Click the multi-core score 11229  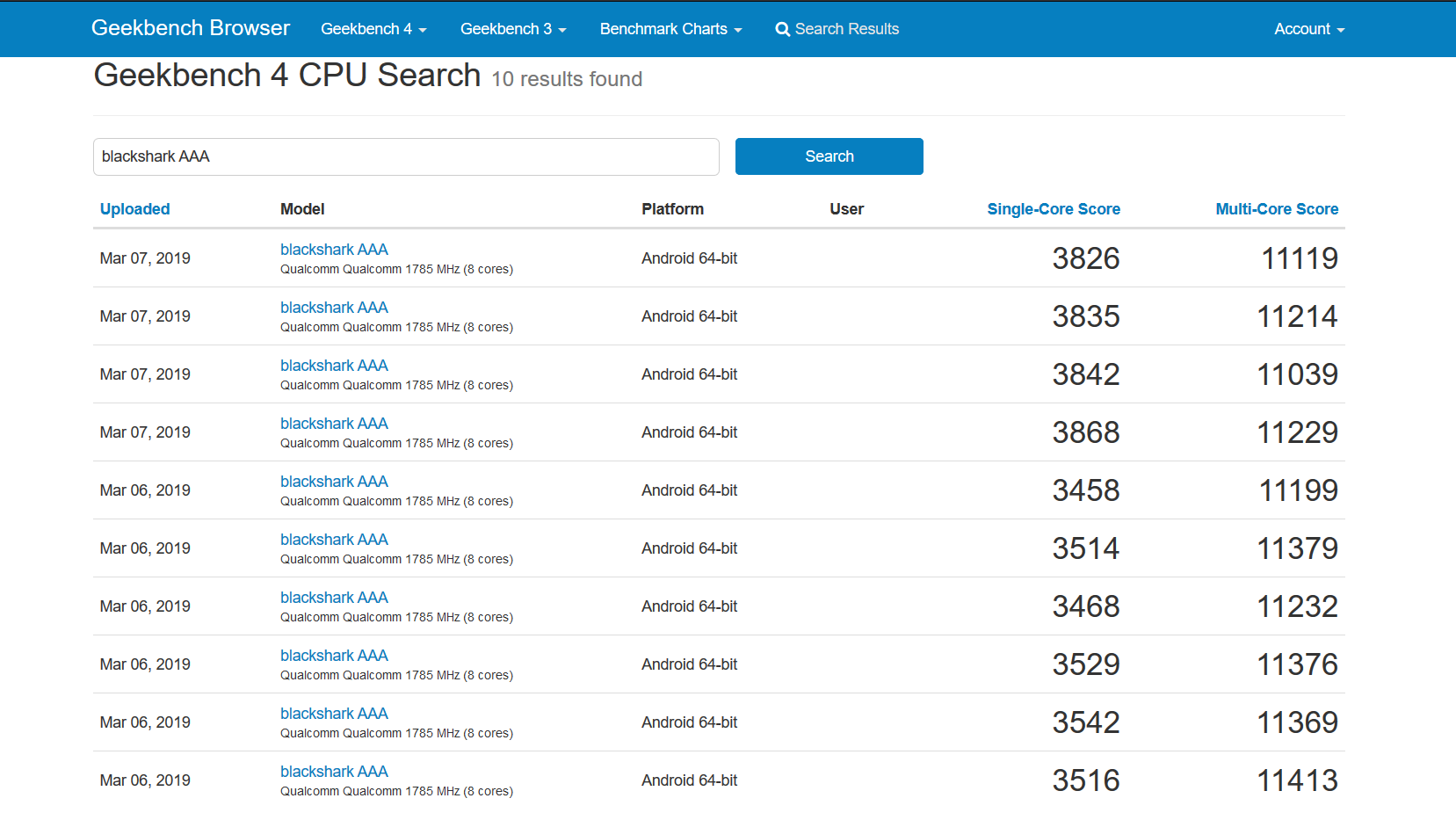[x=1297, y=432]
